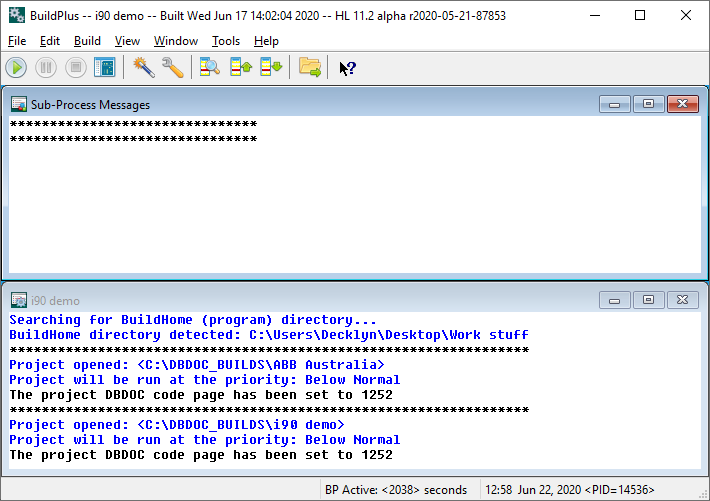Open the File menu
Screen dimensions: 710x501
[x=18, y=41]
